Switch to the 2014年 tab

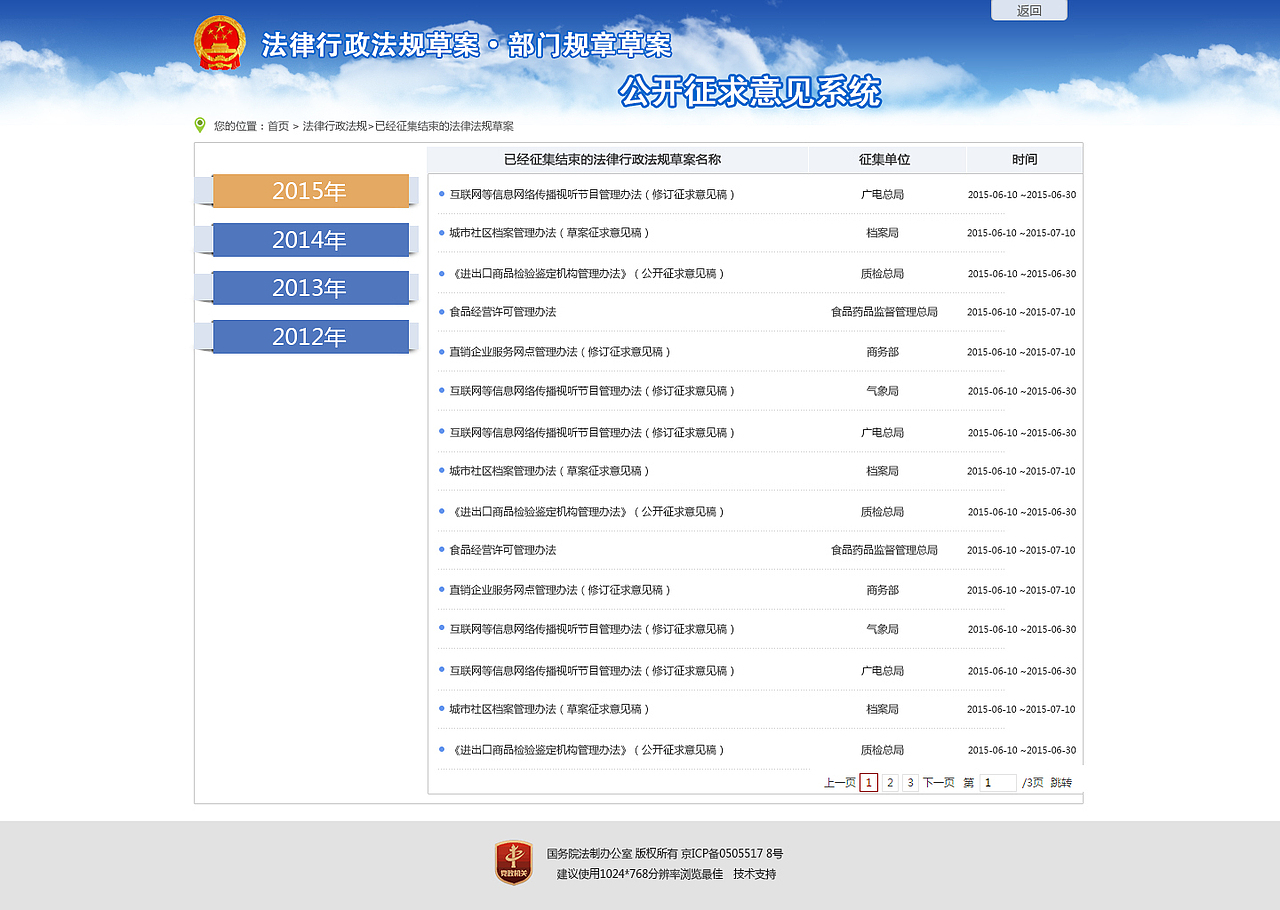tap(308, 239)
